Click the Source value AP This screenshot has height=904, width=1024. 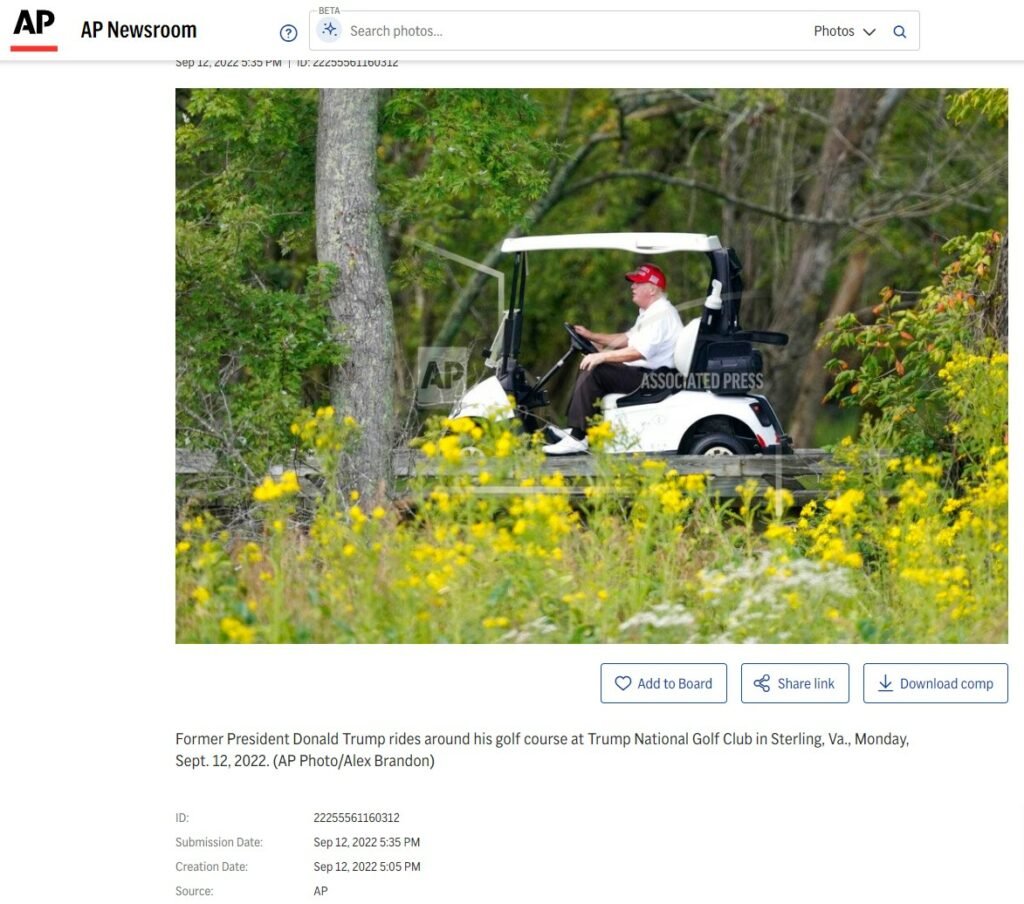(x=321, y=891)
